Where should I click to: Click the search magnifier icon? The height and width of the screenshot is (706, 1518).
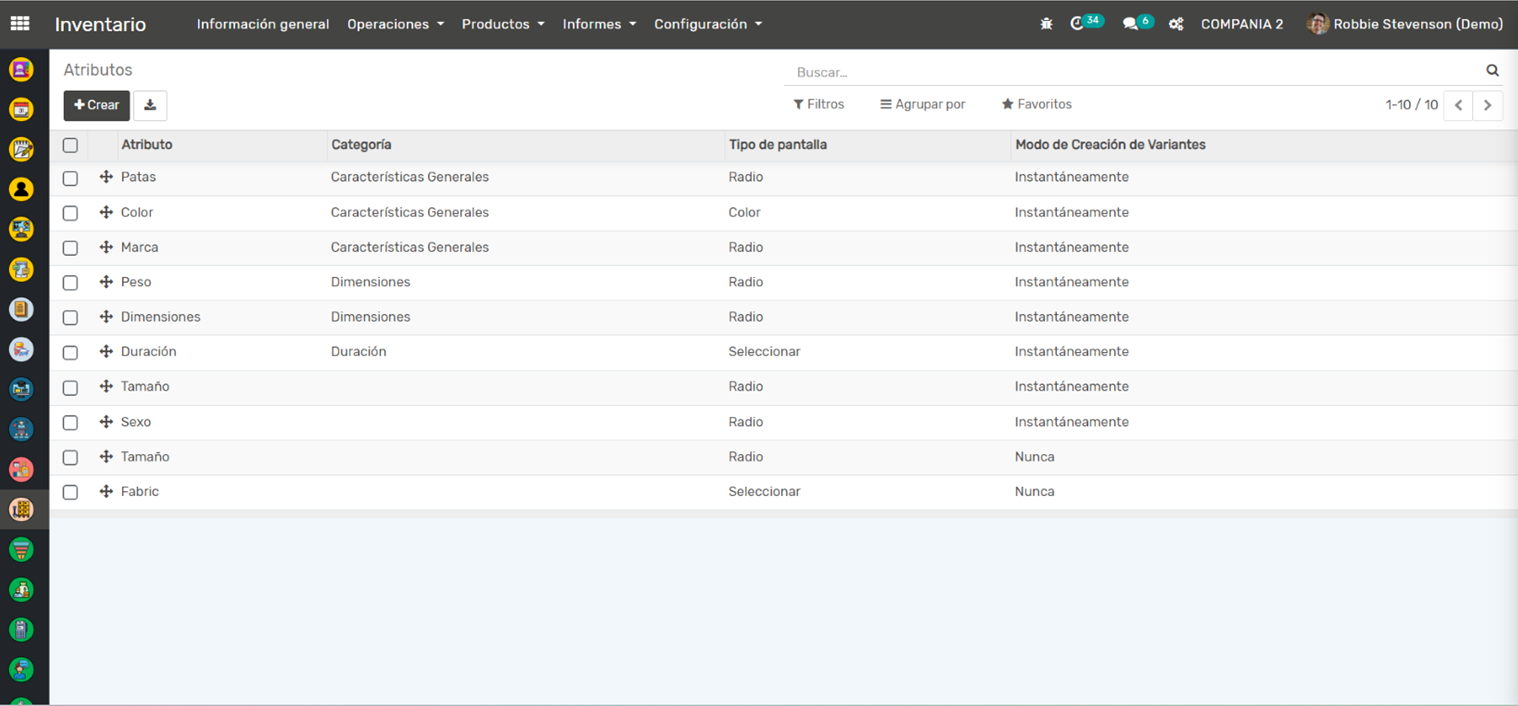point(1492,71)
